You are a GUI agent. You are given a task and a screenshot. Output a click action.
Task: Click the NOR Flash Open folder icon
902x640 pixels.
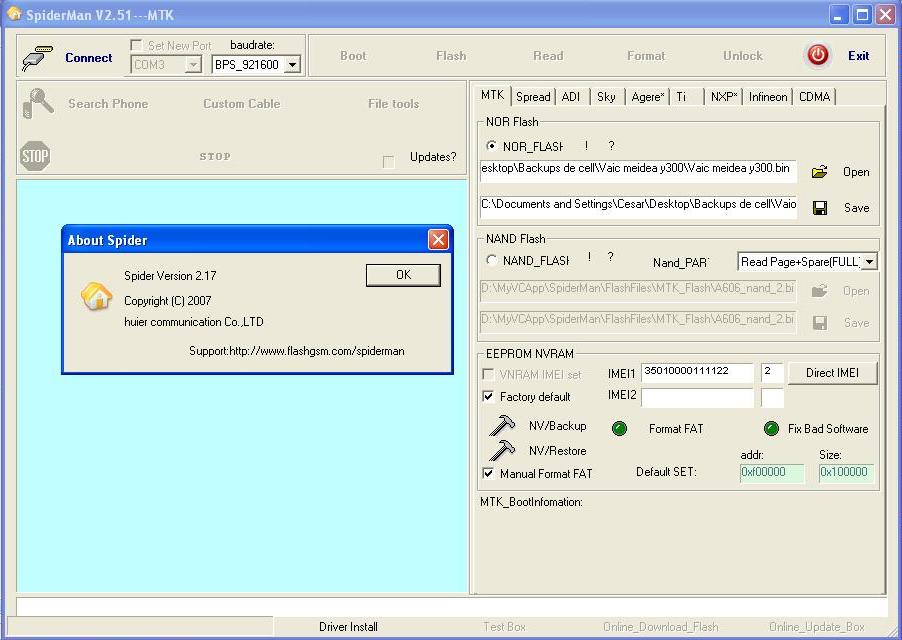819,172
